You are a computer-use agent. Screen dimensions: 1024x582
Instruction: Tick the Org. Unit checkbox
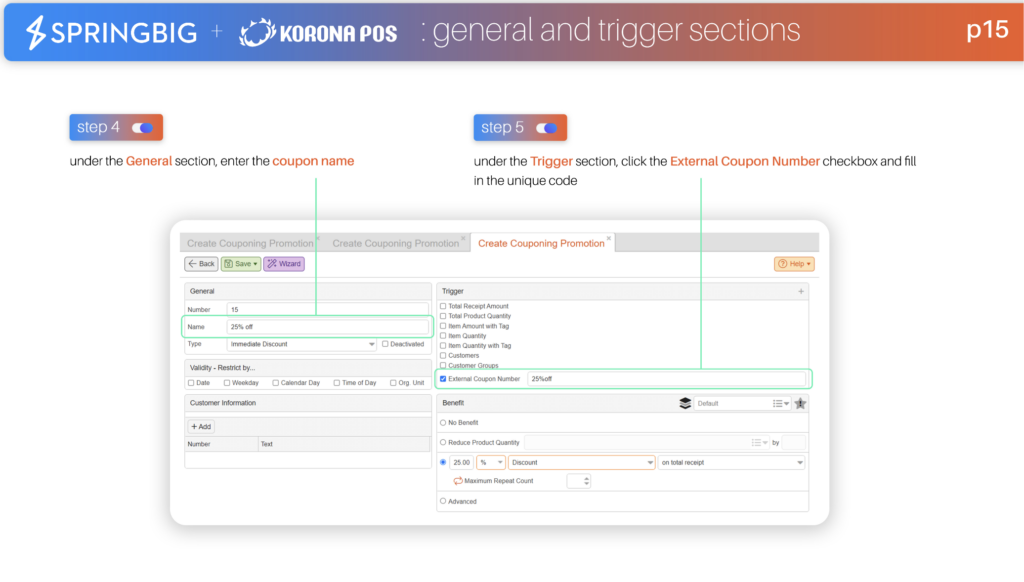point(393,383)
